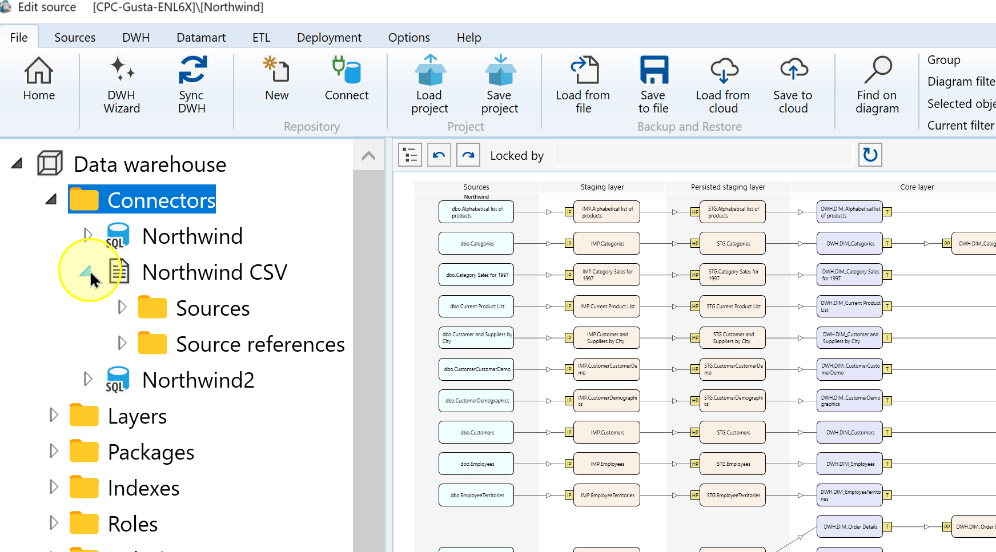Select the DWH.DIM_Customers core node
The width and height of the screenshot is (996, 552).
click(849, 433)
